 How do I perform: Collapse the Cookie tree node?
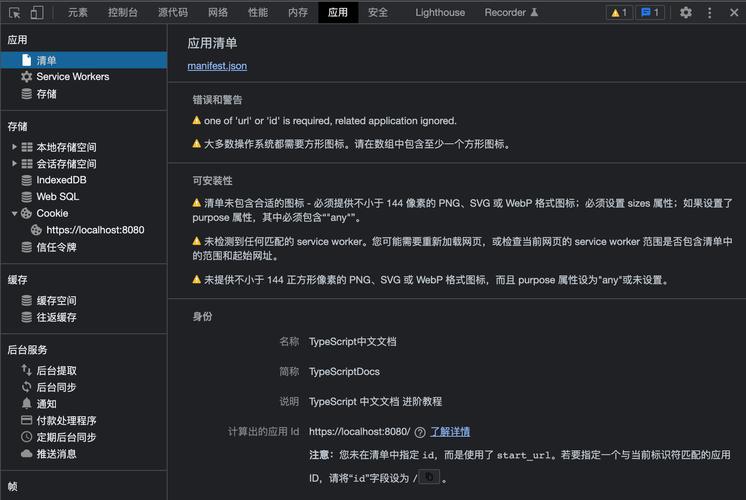tap(14, 213)
